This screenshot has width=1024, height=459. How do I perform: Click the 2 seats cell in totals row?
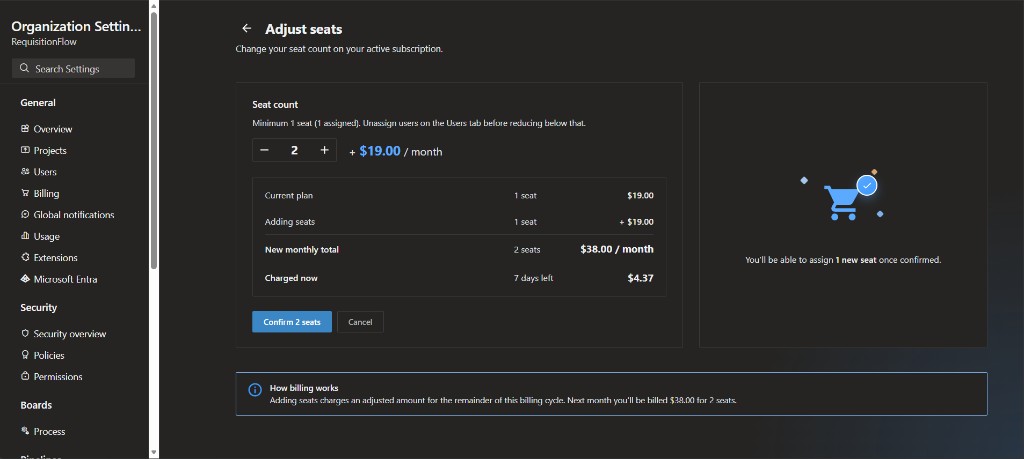527,249
